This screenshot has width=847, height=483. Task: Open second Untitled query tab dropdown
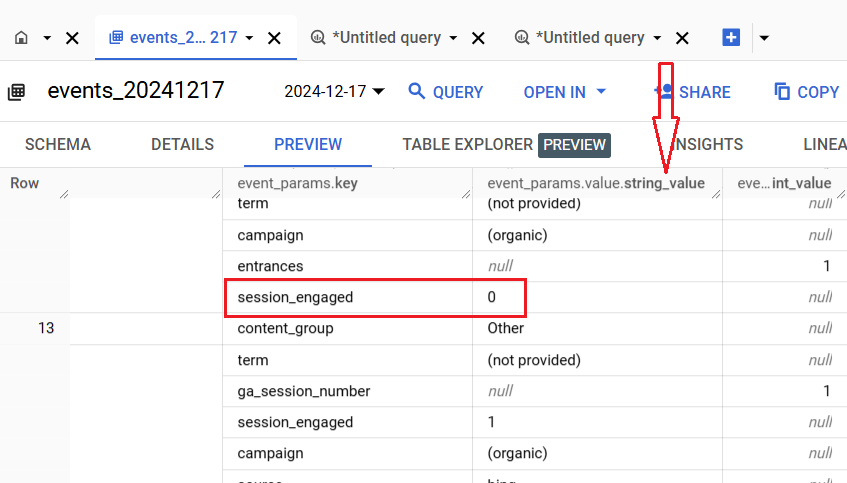coord(657,38)
